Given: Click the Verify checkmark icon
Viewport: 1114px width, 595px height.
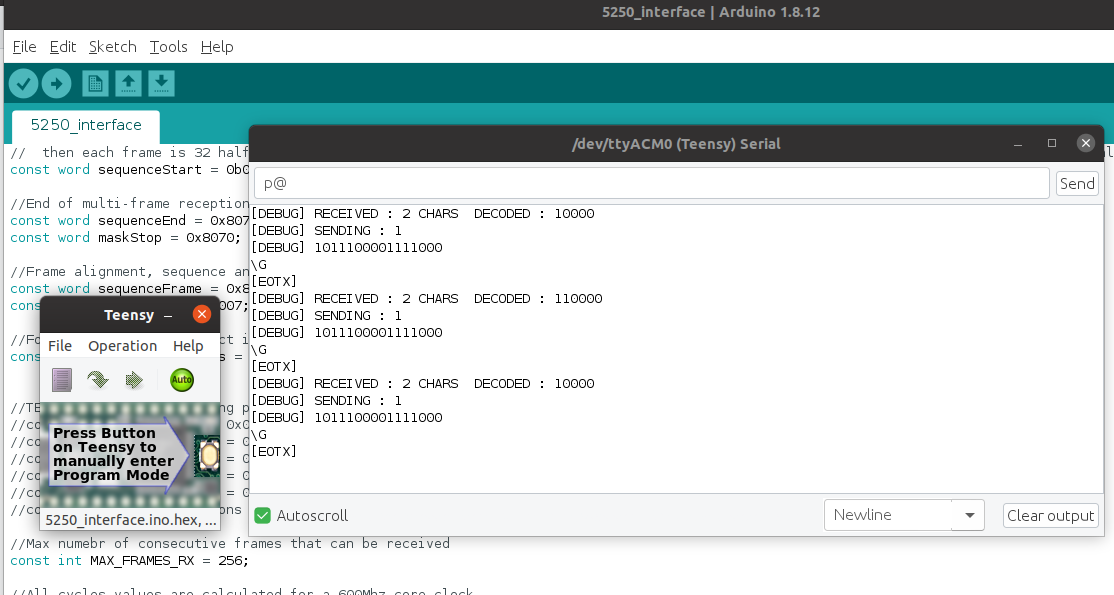Looking at the screenshot, I should pos(23,83).
